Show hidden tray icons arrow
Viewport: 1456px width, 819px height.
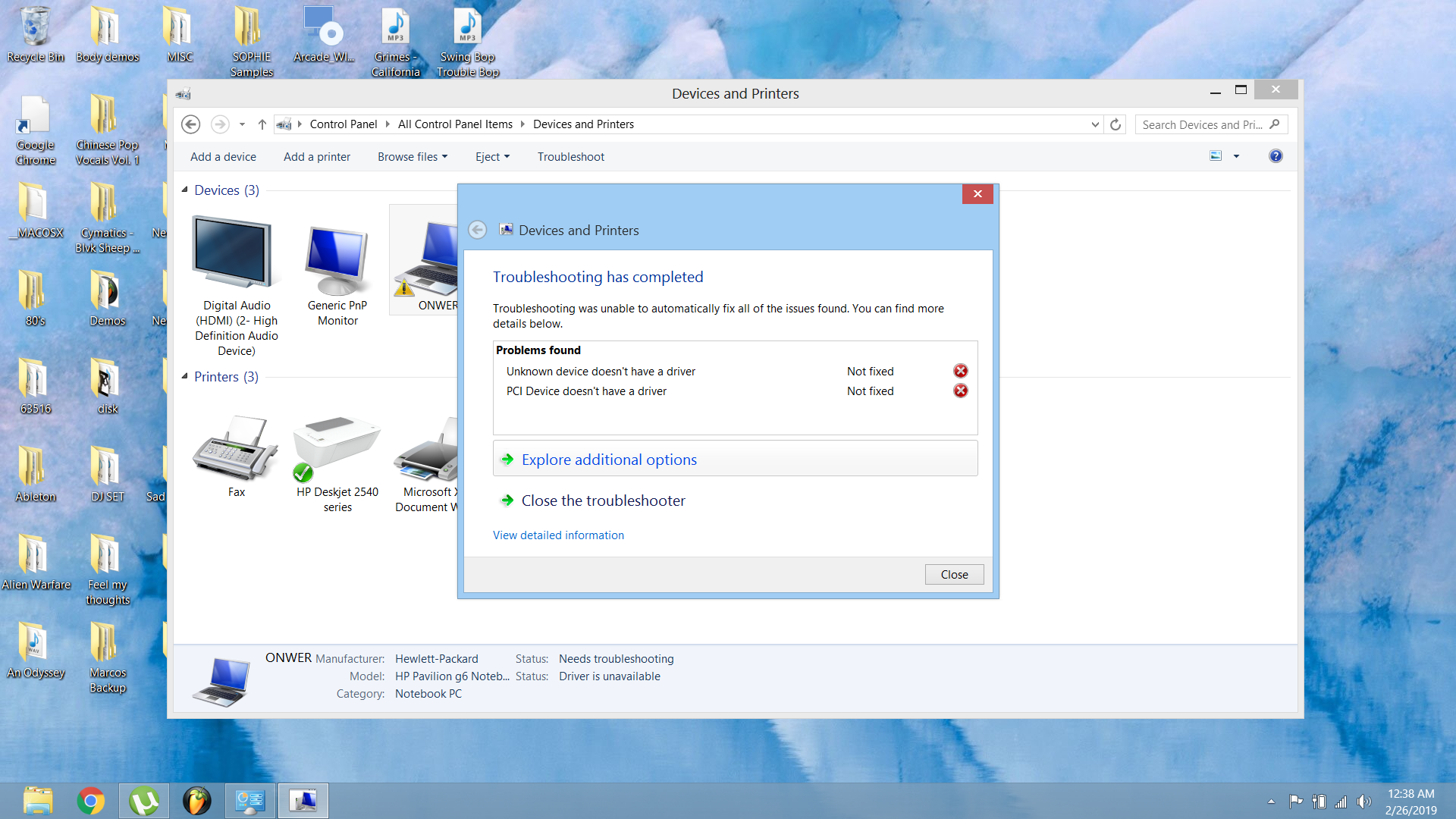click(x=1271, y=802)
